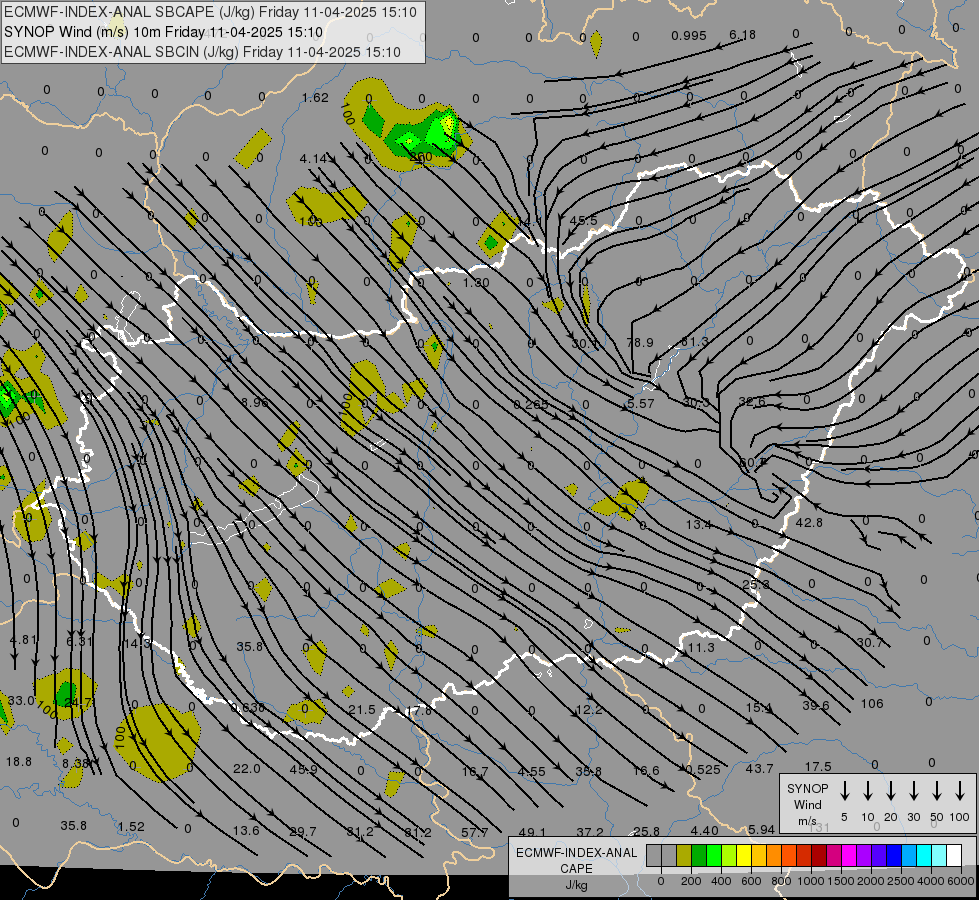Click the 1.30 value on the map
The height and width of the screenshot is (900, 979).
pyautogui.click(x=476, y=283)
